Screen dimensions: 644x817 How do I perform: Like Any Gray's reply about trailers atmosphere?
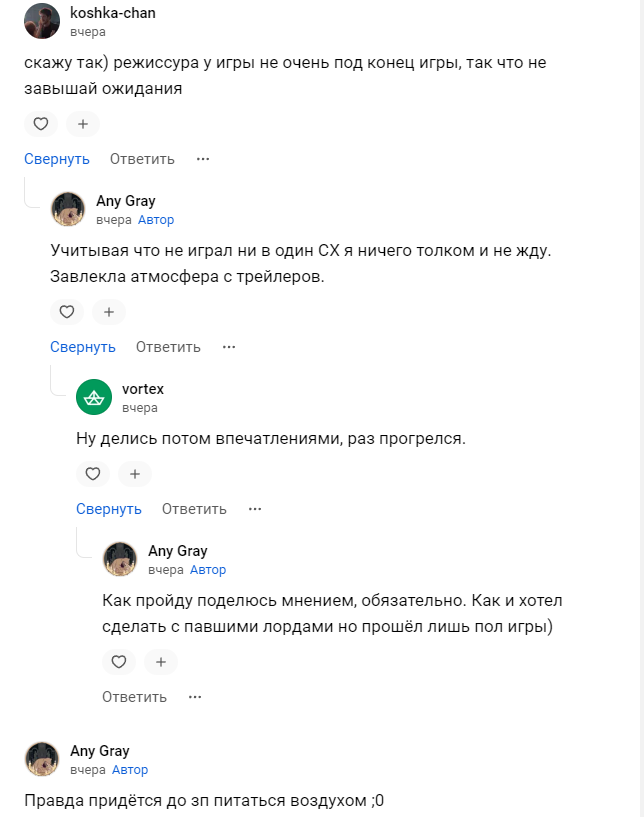(67, 312)
